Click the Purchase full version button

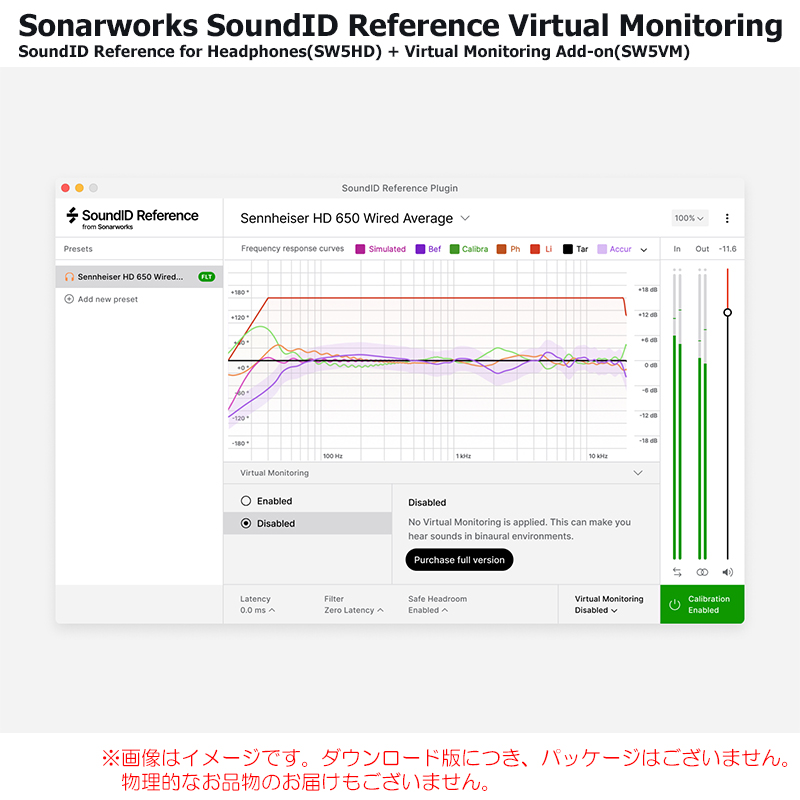pyautogui.click(x=459, y=560)
